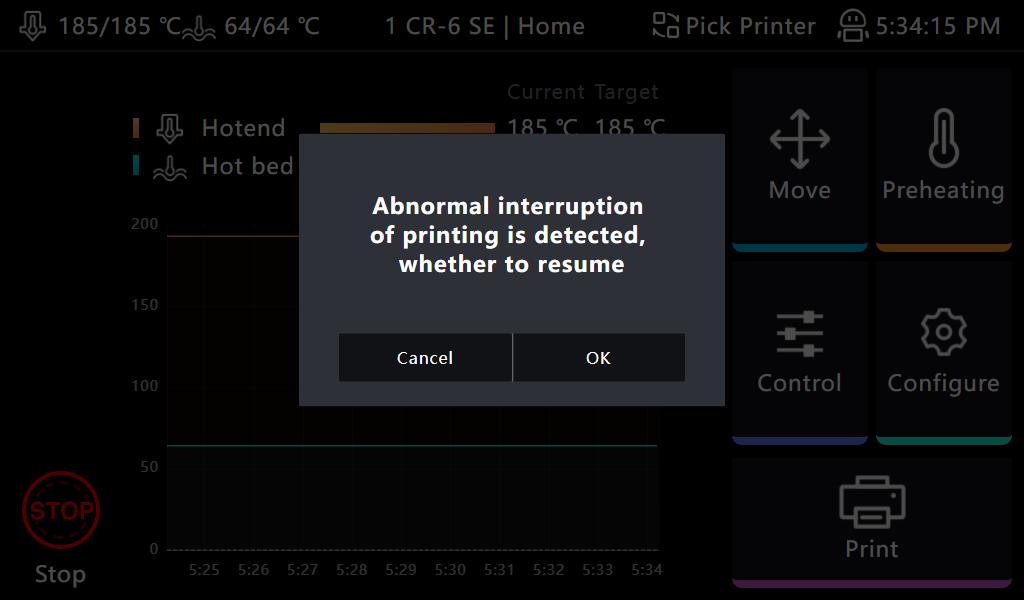
Task: Tap the Print printer icon
Action: coord(872,503)
